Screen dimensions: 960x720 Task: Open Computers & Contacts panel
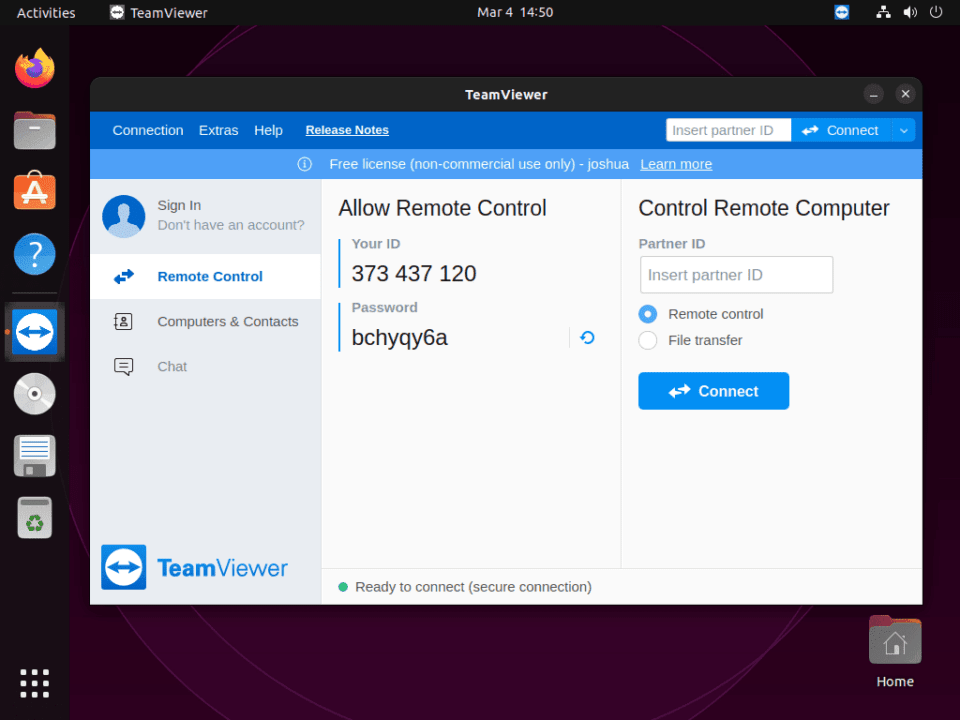[227, 321]
